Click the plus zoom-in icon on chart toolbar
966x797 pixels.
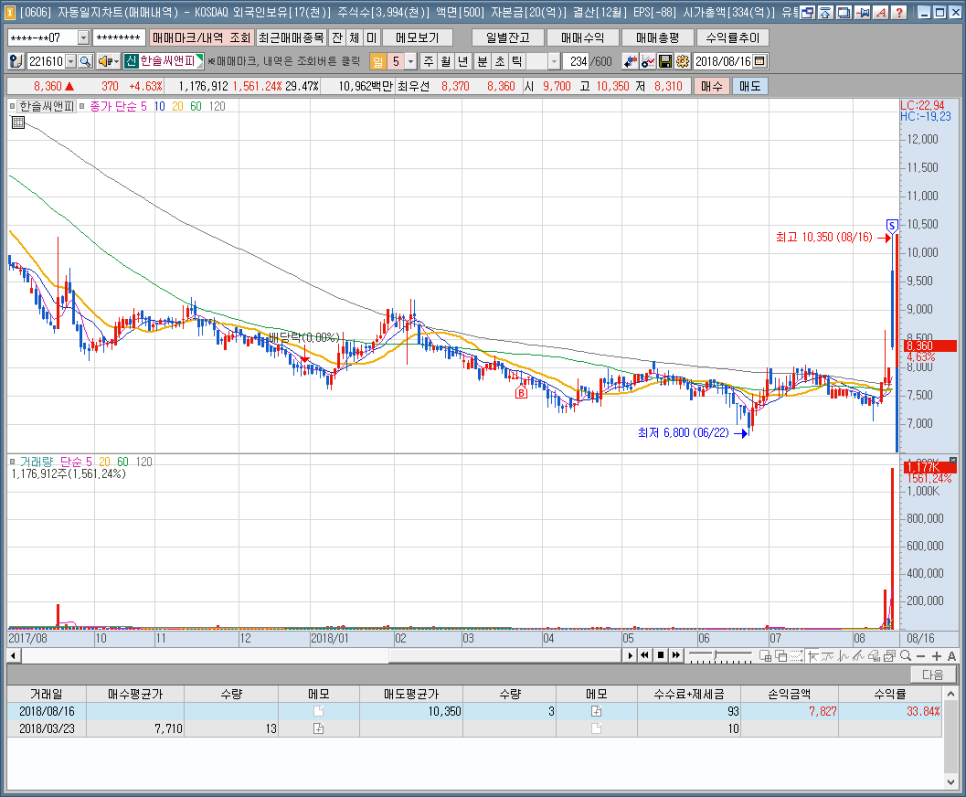tap(936, 656)
